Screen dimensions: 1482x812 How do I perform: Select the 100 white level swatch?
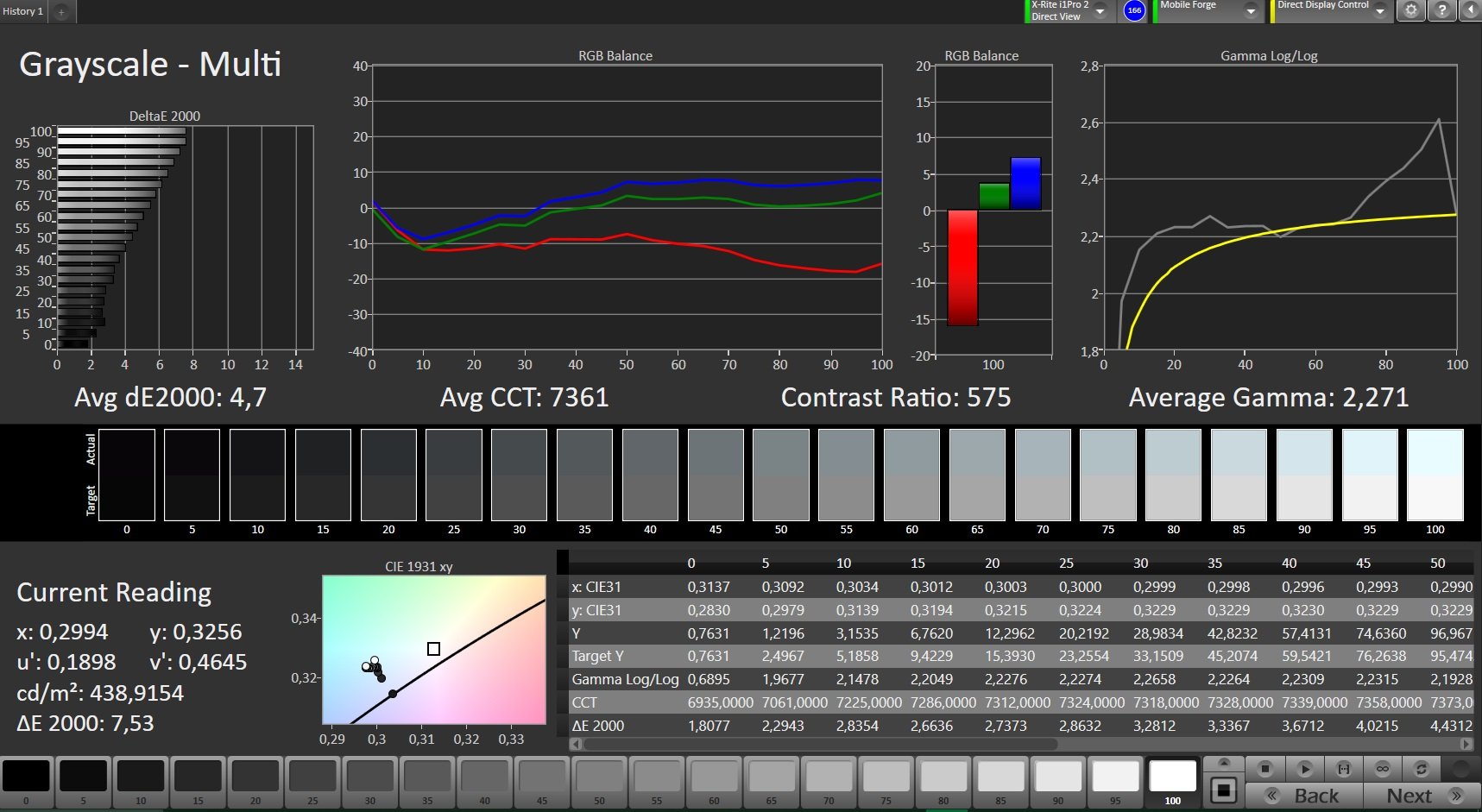pos(1172,782)
